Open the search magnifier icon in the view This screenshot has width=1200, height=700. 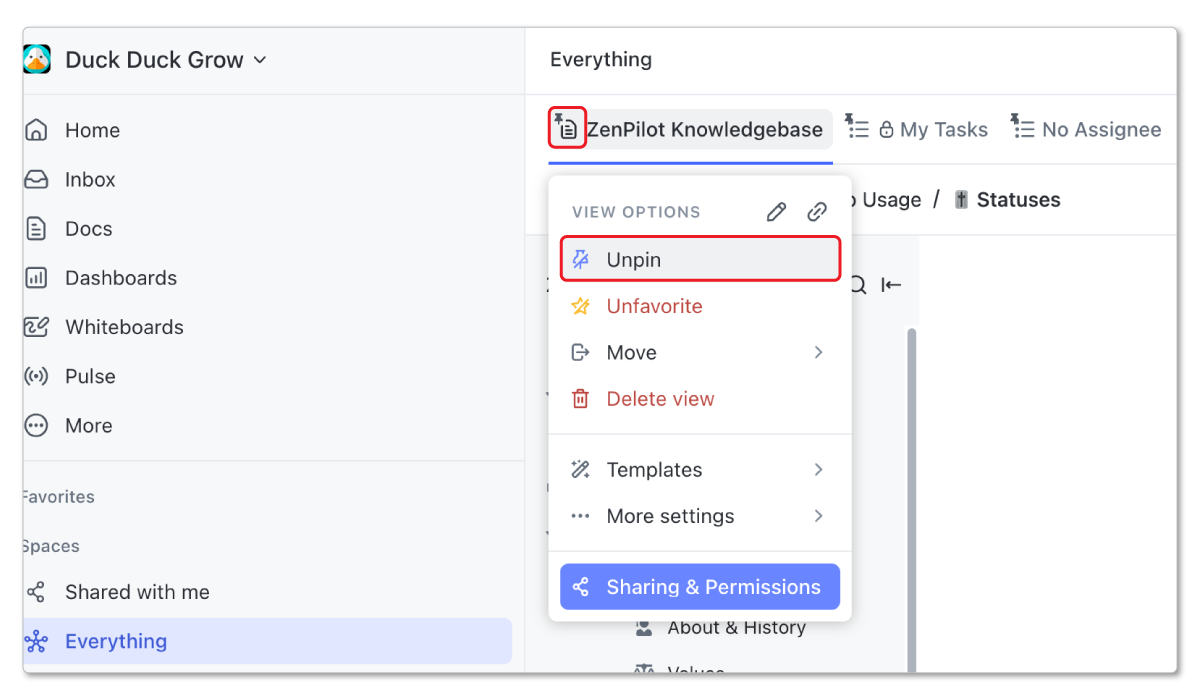pos(857,285)
